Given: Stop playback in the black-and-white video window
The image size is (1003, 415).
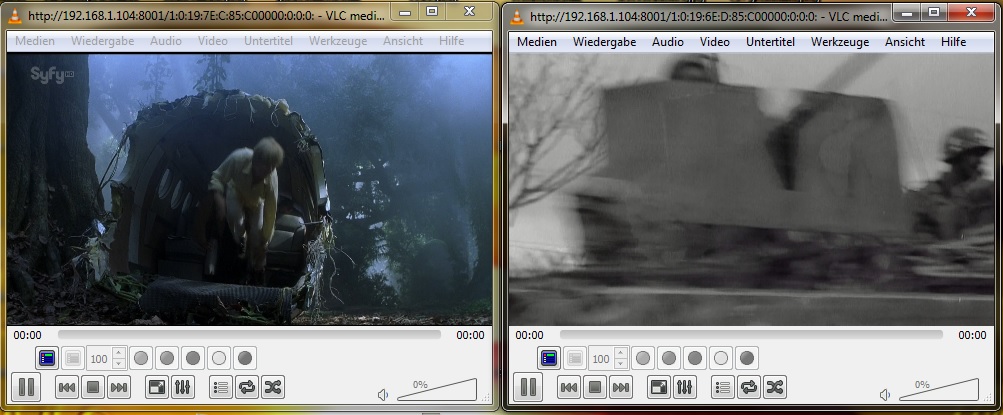Looking at the screenshot, I should pos(595,387).
